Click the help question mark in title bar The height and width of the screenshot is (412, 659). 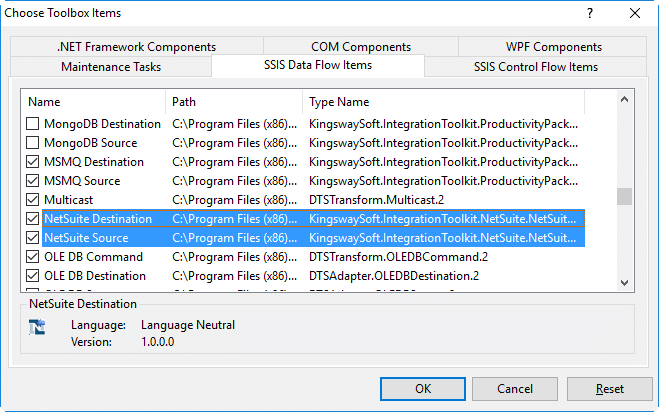click(x=590, y=13)
